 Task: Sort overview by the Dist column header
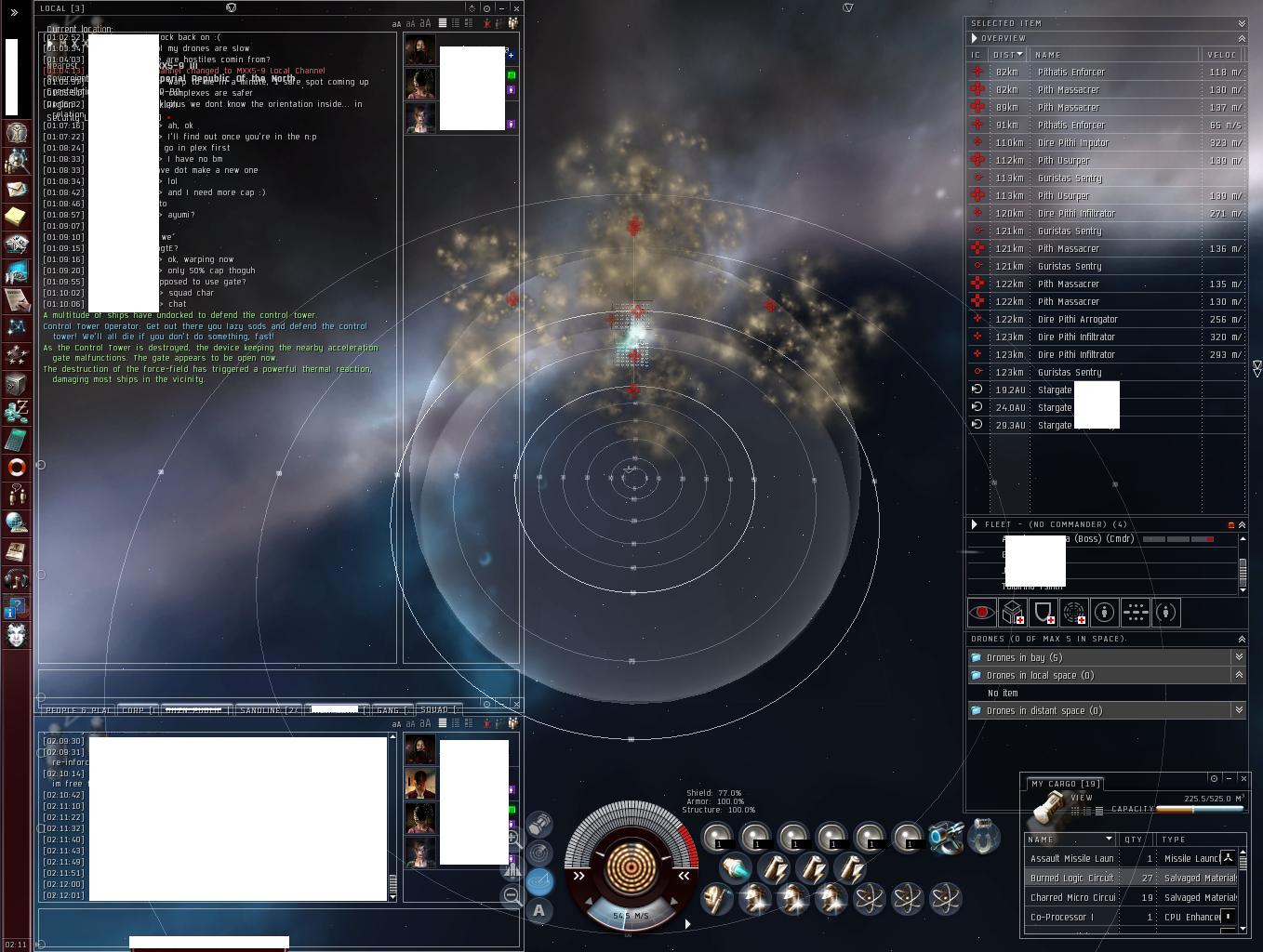[1007, 55]
